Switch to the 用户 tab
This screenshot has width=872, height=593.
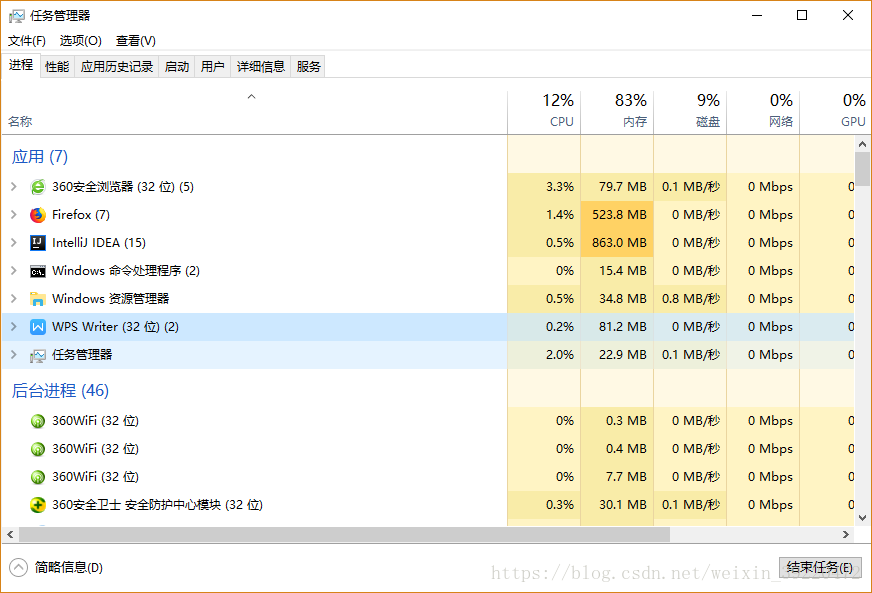click(212, 67)
